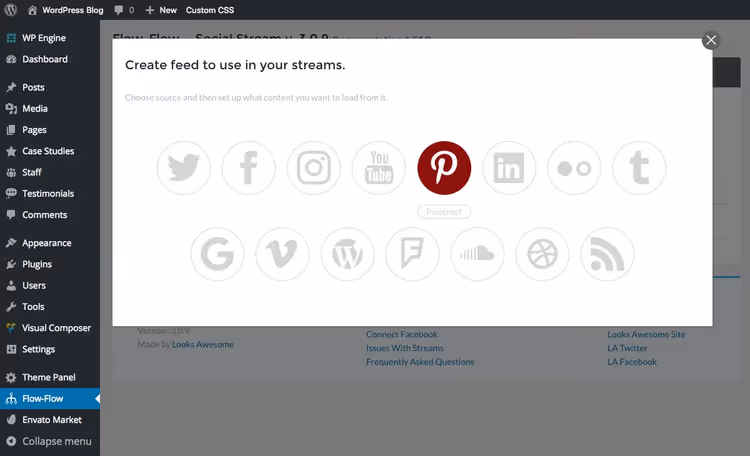Select the highlighted Pinterest source icon
Viewport: 750px width, 456px height.
click(444, 168)
